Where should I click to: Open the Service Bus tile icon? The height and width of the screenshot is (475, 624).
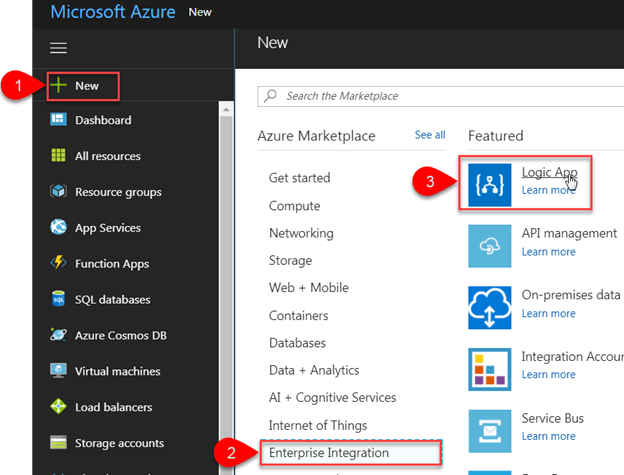tap(490, 427)
